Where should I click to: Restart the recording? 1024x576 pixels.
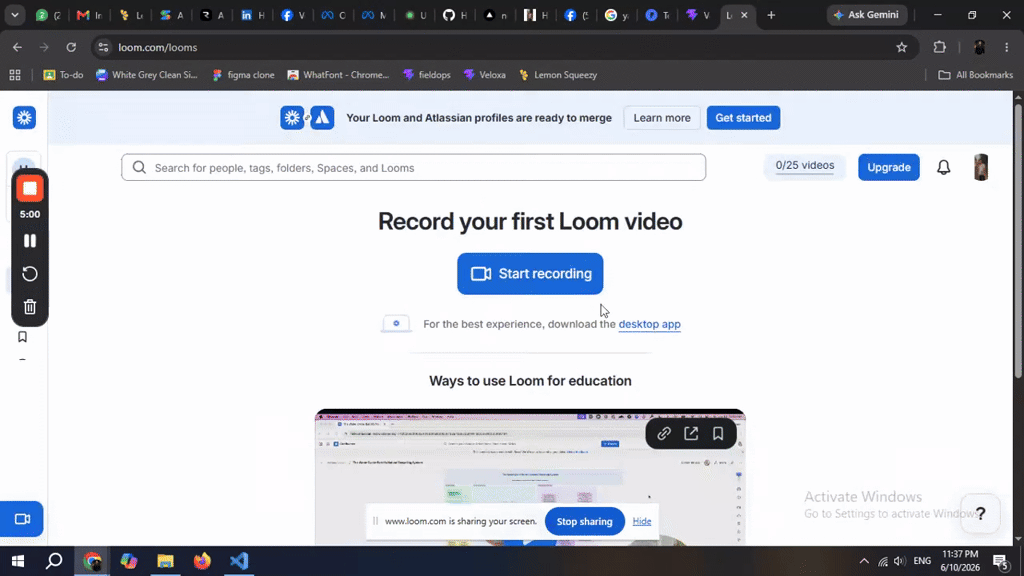[29, 274]
